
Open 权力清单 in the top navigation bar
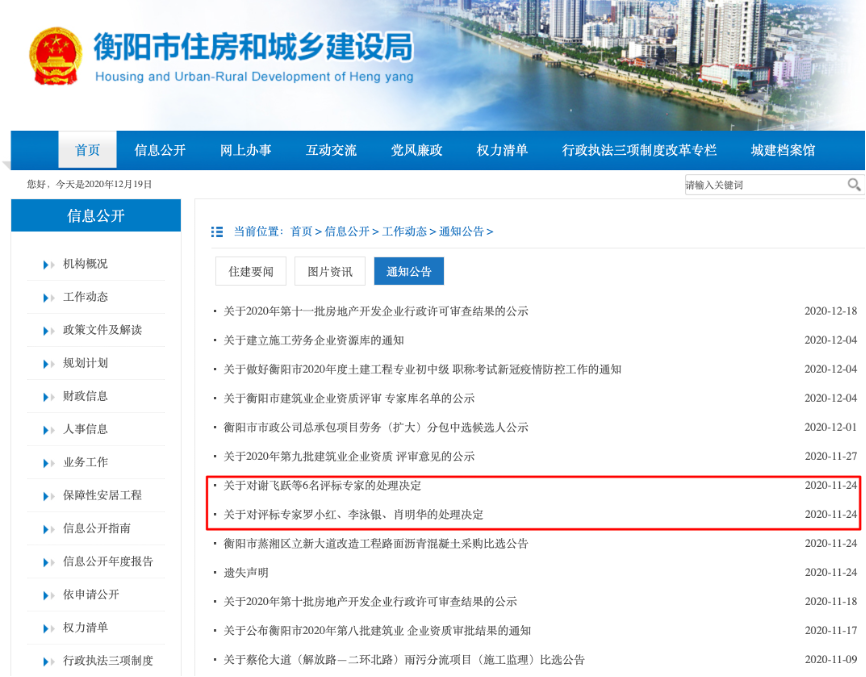[x=502, y=150]
